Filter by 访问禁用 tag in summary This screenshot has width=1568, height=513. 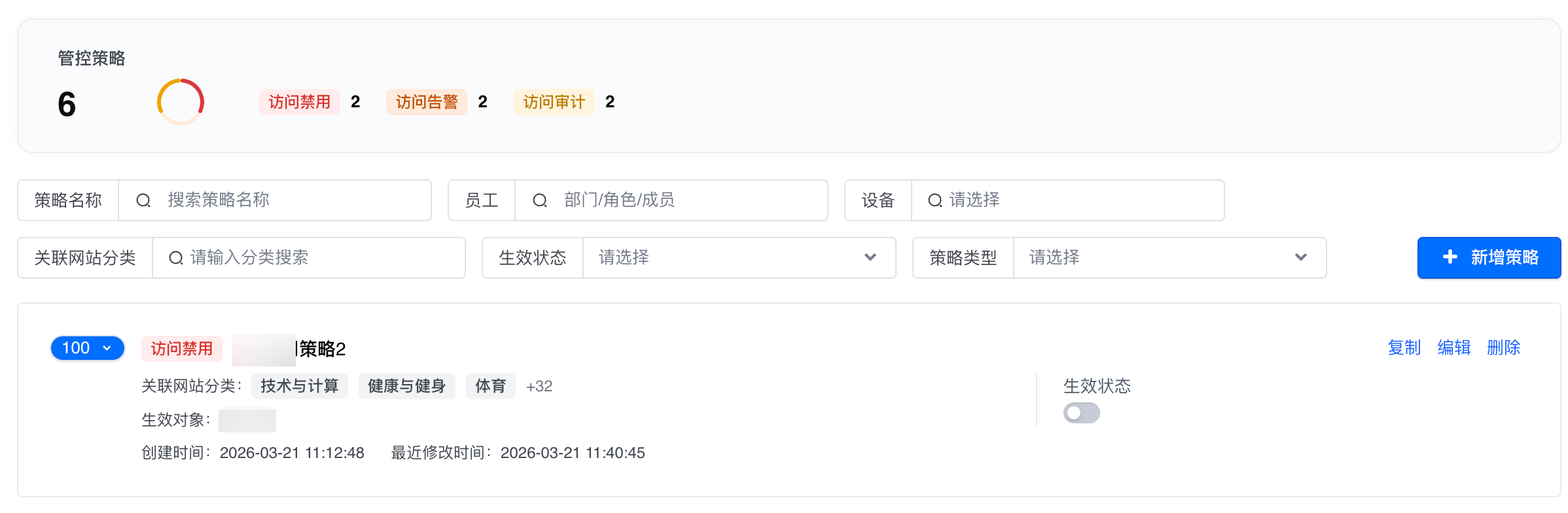tap(299, 102)
